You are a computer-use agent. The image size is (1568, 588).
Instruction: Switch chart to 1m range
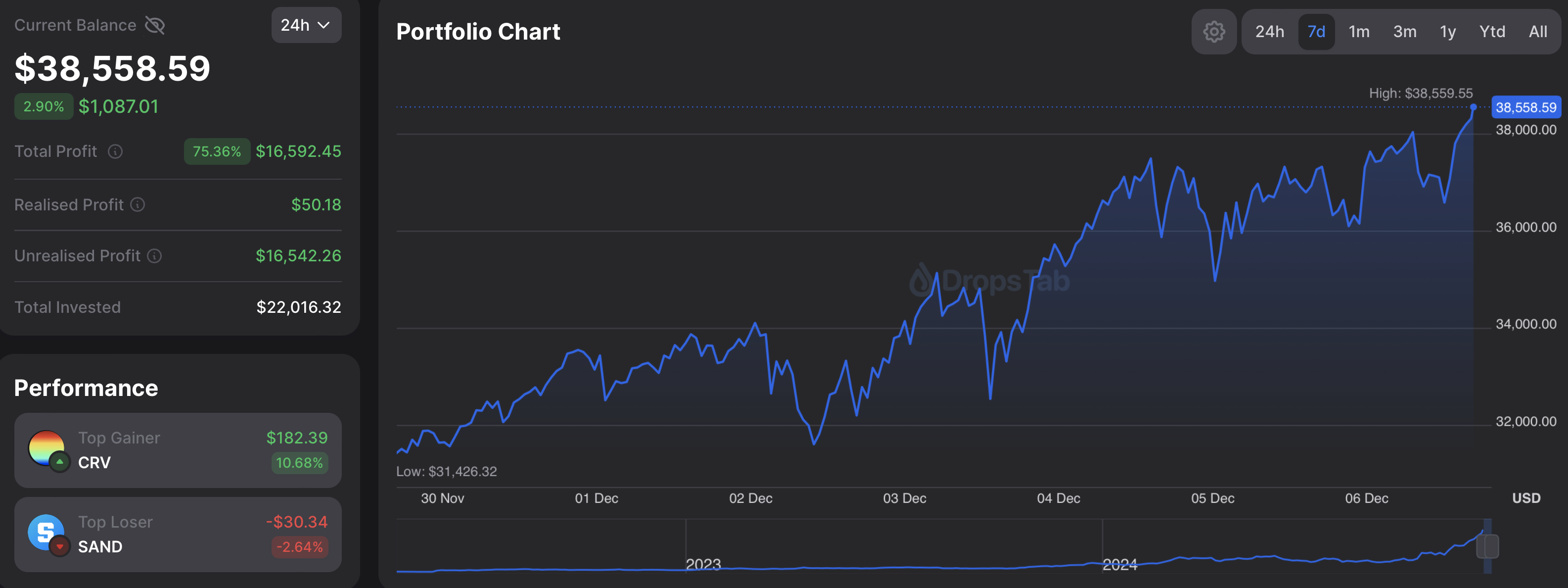point(1359,32)
